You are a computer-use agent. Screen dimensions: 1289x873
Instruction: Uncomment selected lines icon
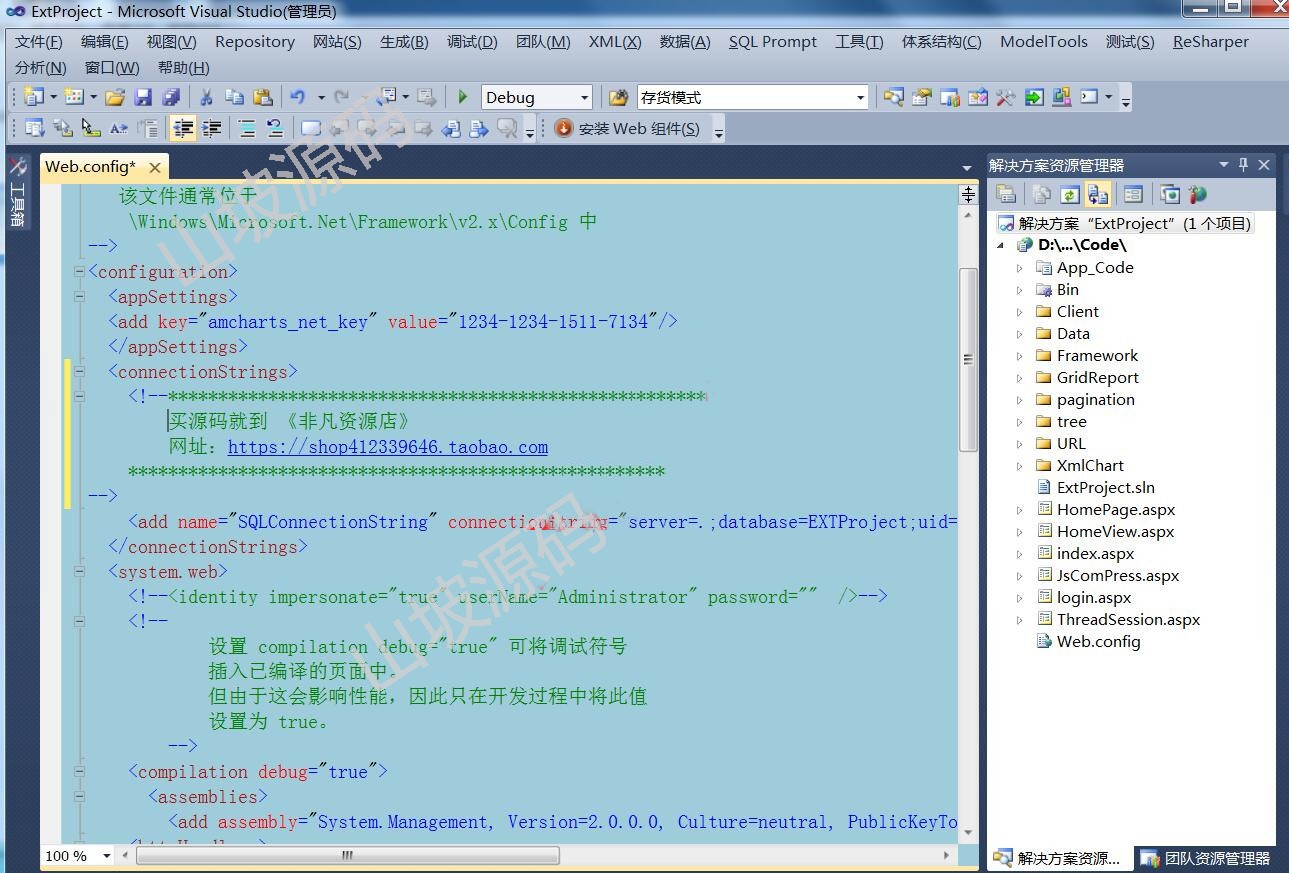[275, 128]
